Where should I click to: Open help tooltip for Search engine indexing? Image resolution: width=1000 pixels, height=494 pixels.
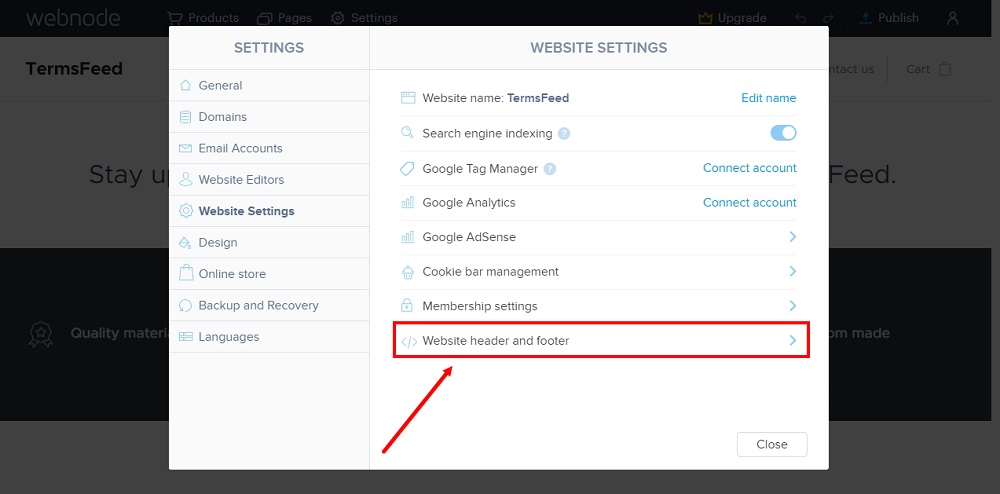click(564, 134)
